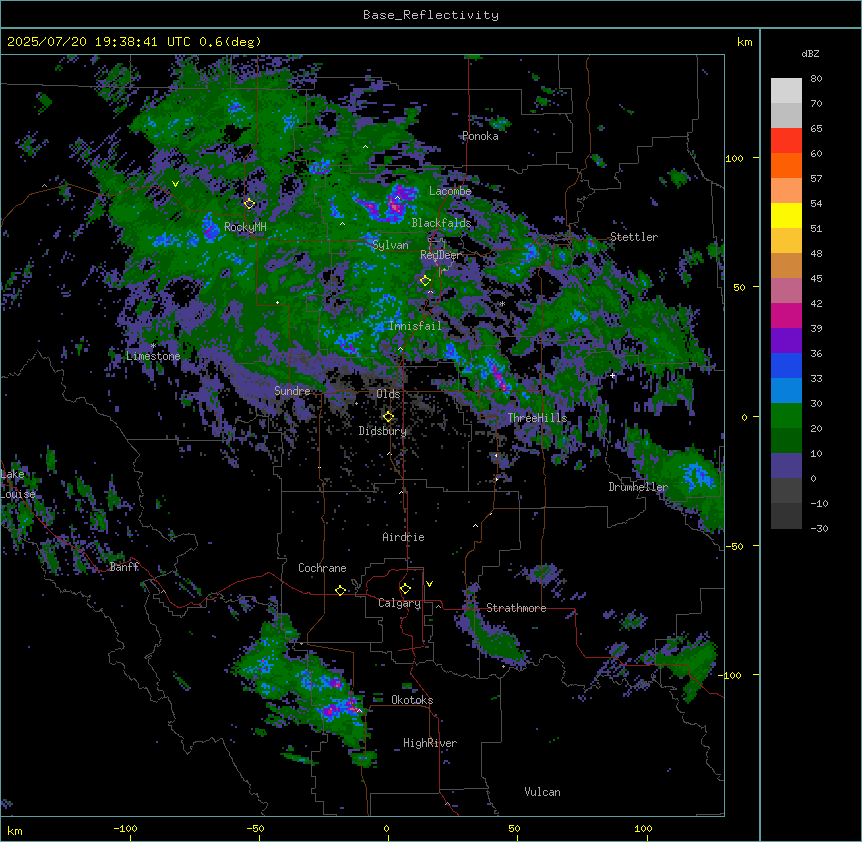Click the Lake Louise label at the map's left edge
862x842 pixels.
18,484
